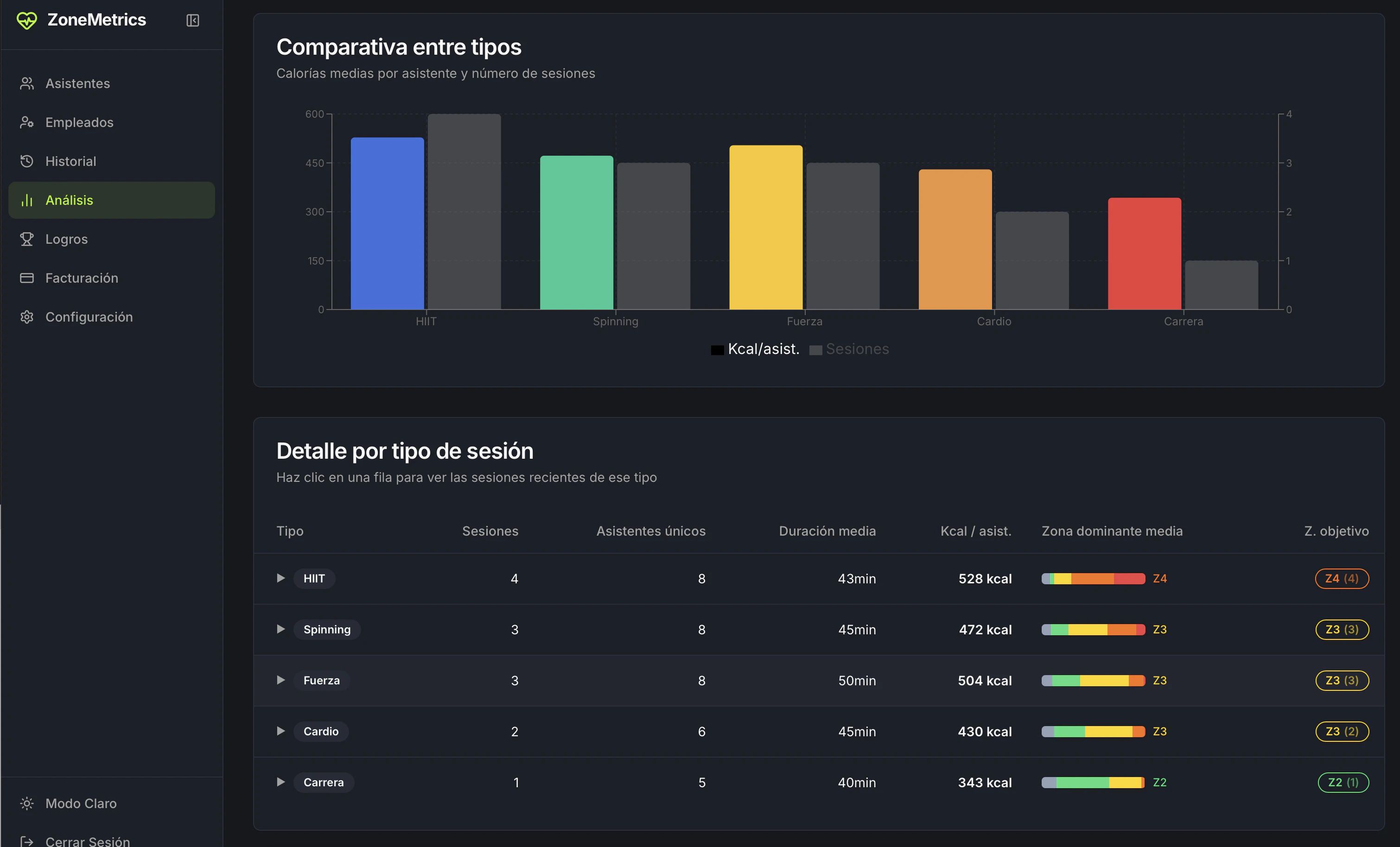Expand the Carrera row disclosure arrow

280,782
